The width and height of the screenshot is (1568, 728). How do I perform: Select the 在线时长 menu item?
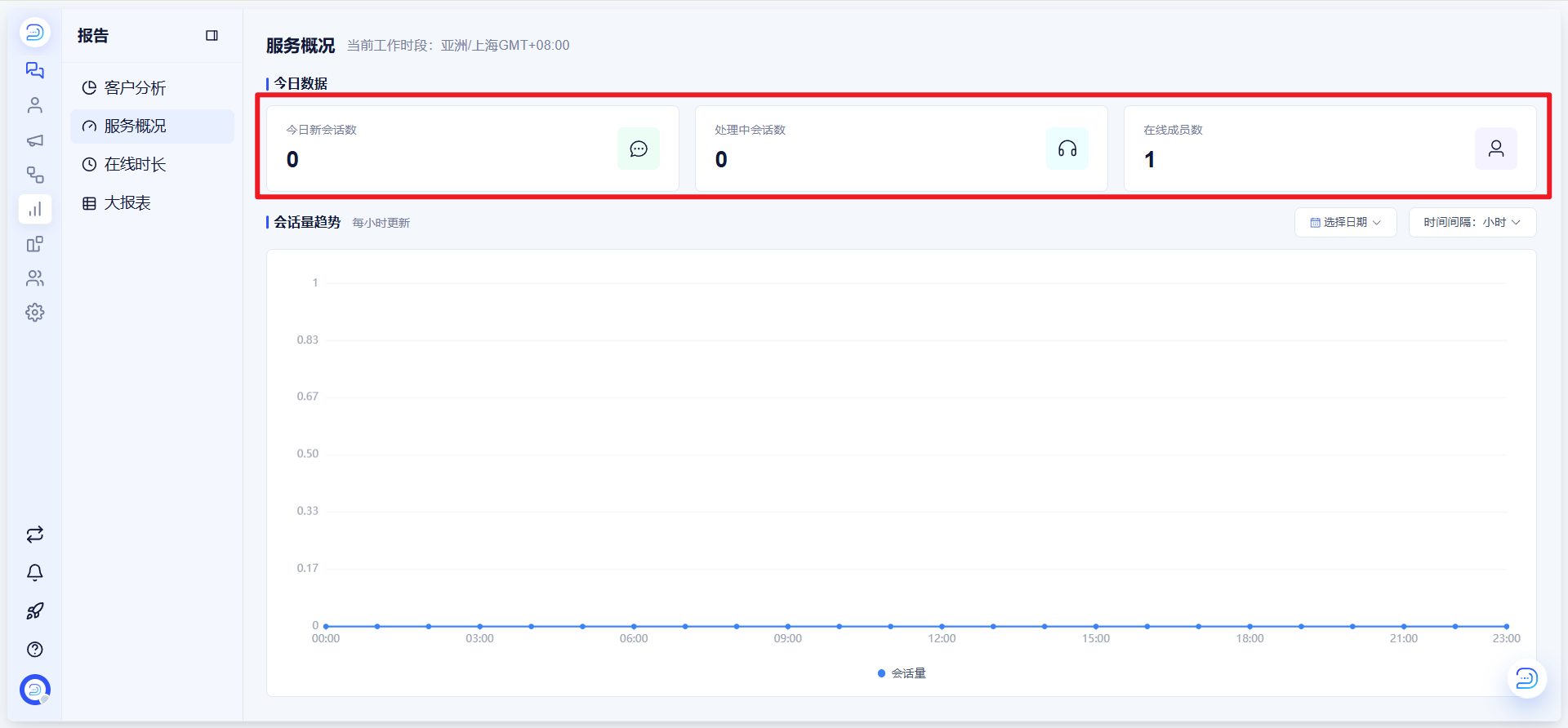tap(152, 165)
